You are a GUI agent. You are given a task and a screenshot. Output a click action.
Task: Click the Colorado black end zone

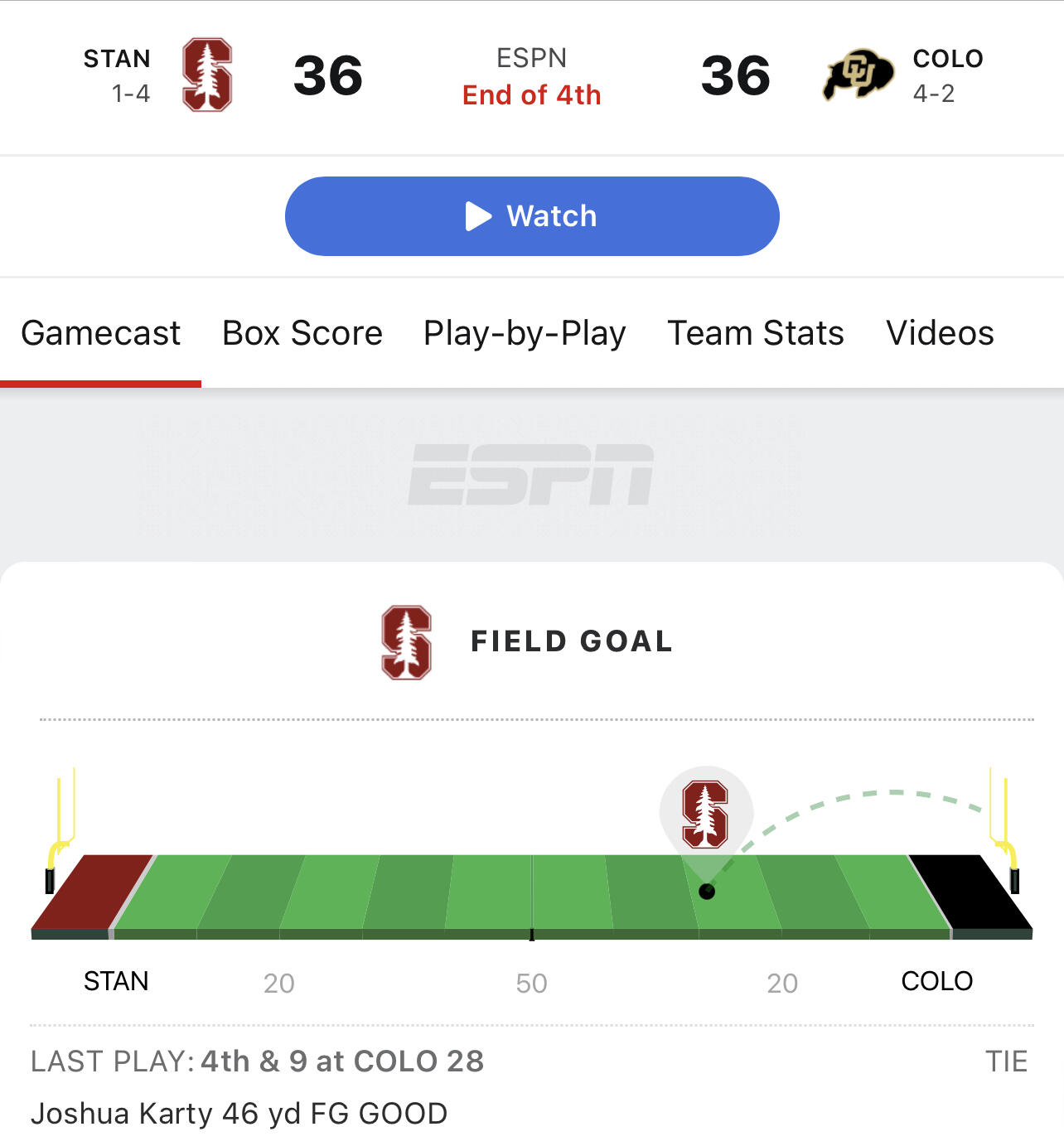pyautogui.click(x=970, y=892)
